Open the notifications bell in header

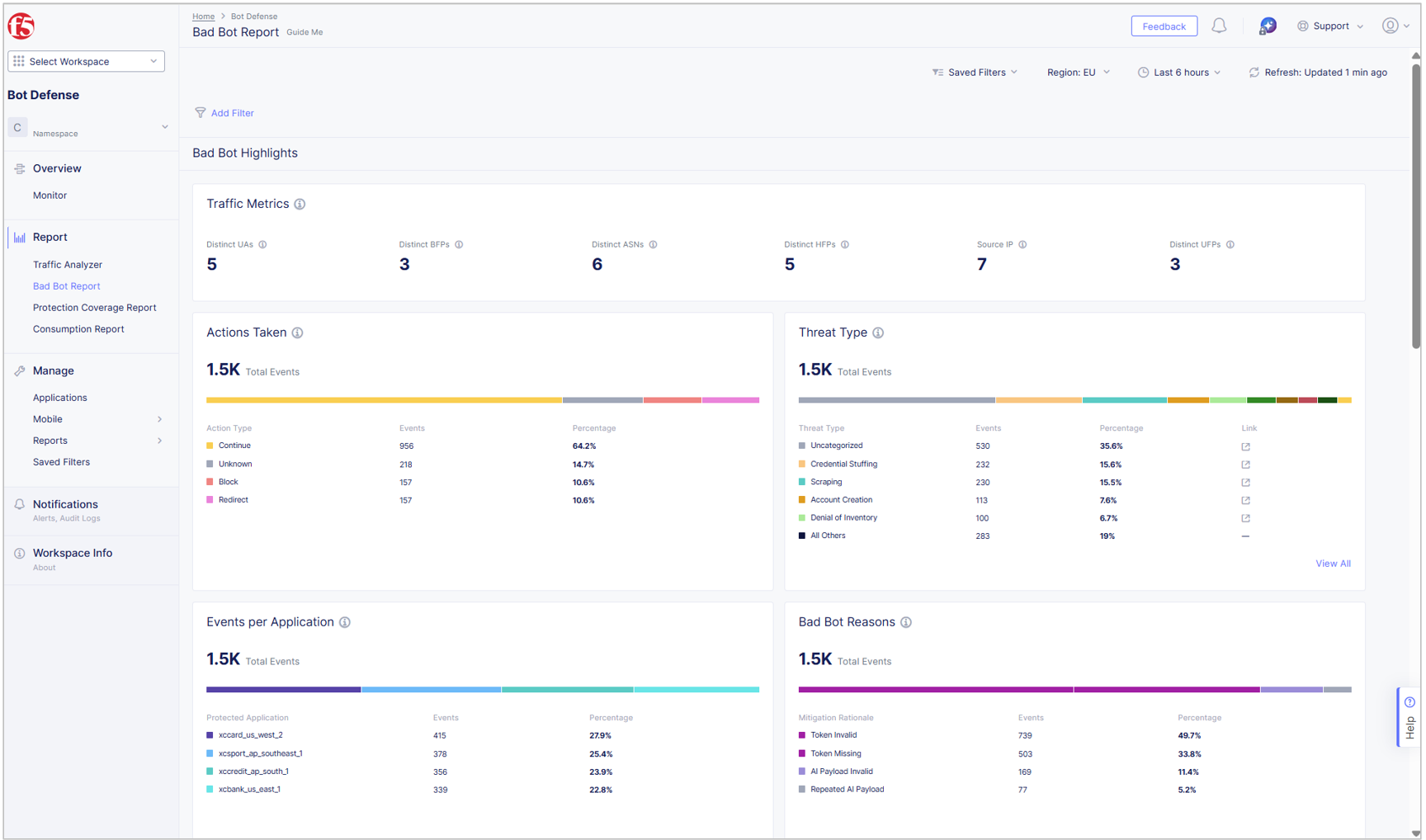pyautogui.click(x=1218, y=26)
